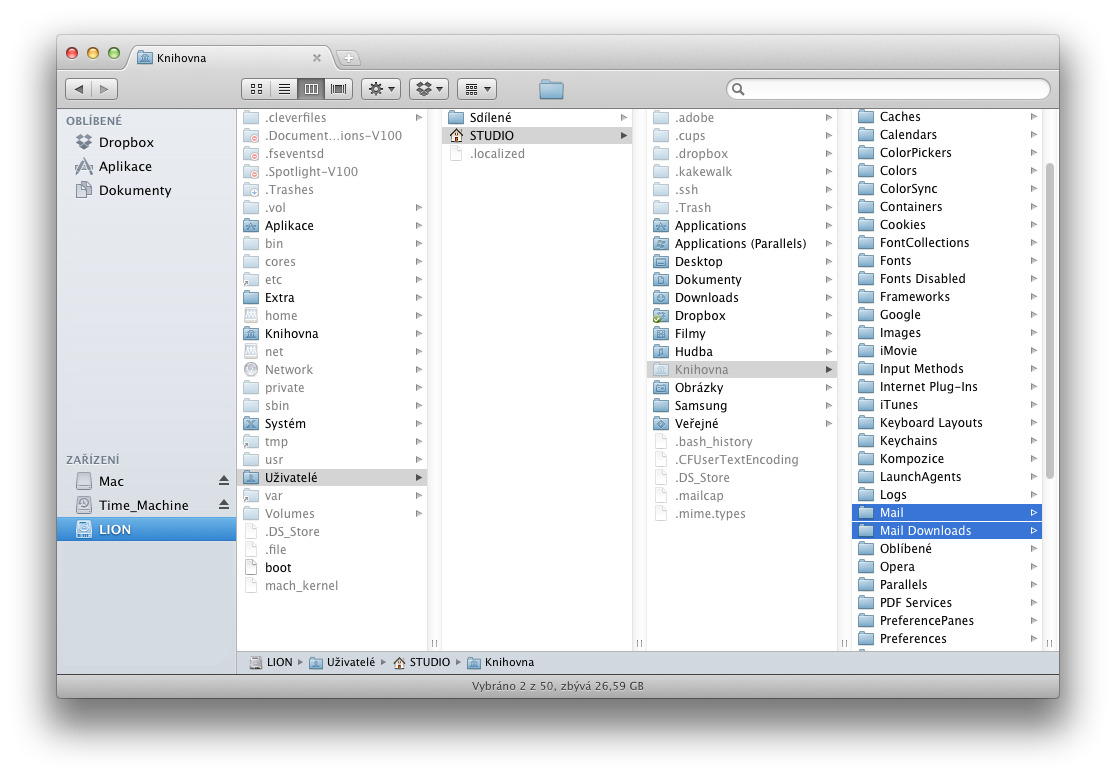
Task: Open the gear action dropdown menu
Action: click(x=381, y=89)
